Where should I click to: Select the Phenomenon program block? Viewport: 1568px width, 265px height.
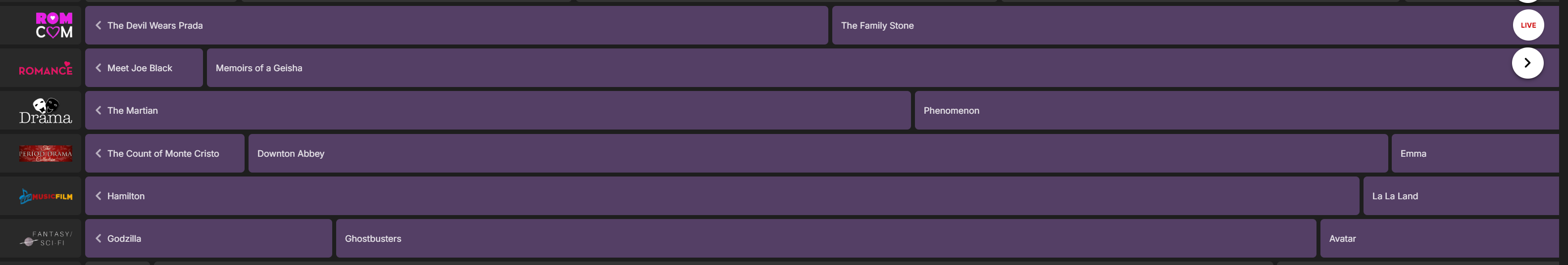click(1236, 111)
